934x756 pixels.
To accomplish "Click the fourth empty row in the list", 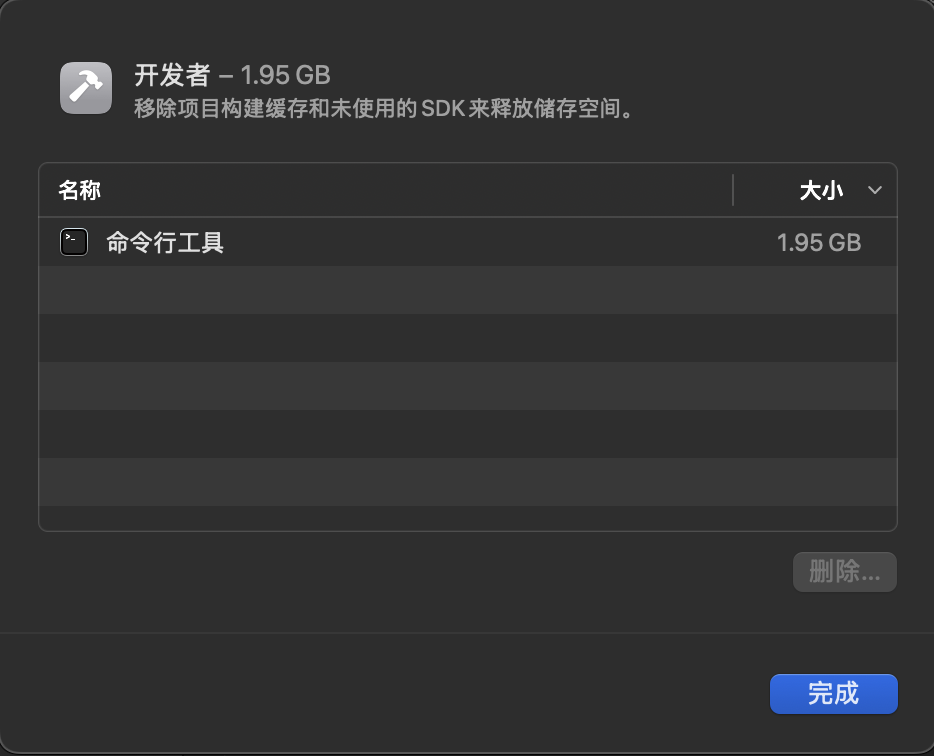I will tap(467, 434).
